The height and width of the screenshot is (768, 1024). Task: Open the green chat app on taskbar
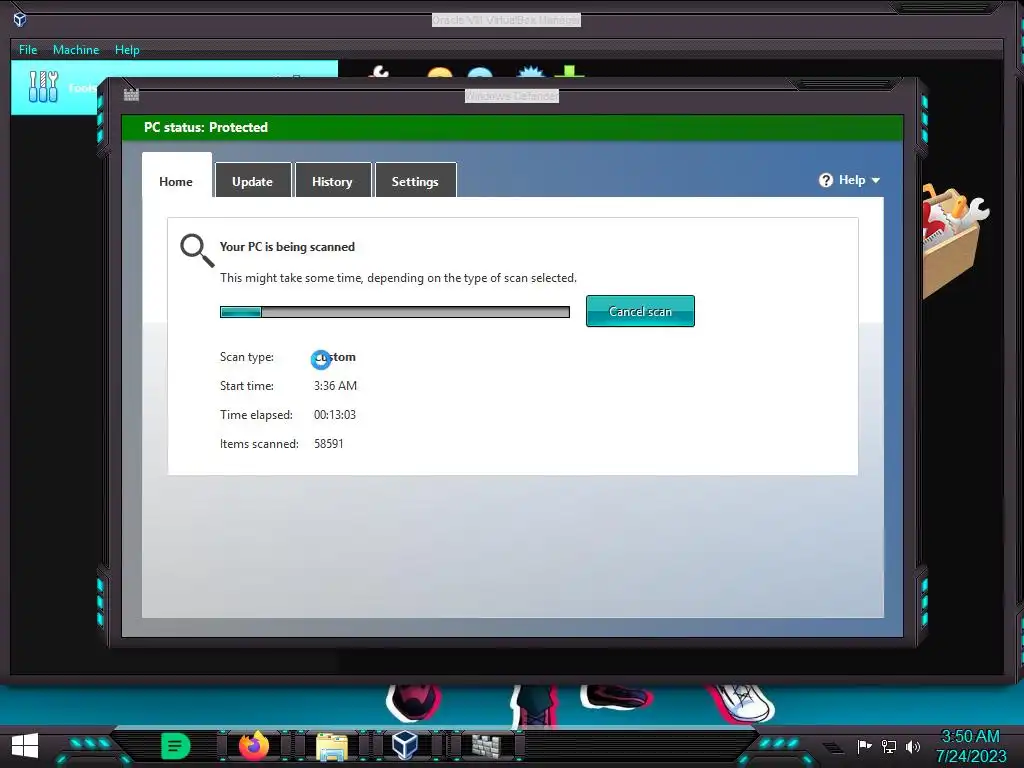click(175, 746)
